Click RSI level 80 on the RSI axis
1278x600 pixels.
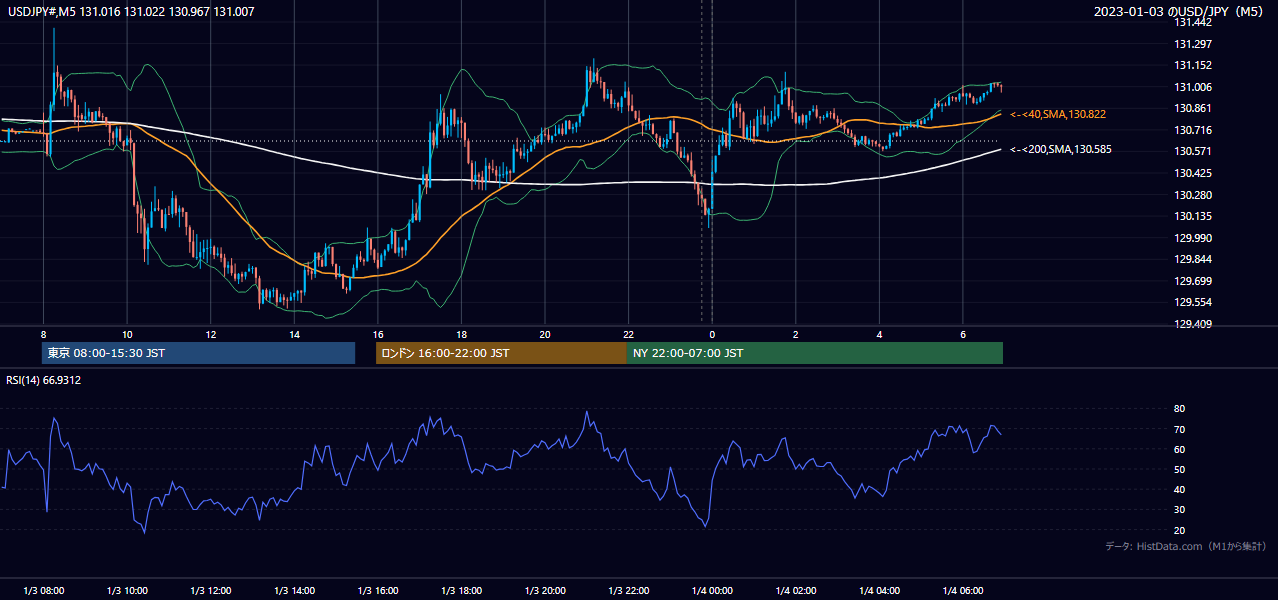(1180, 409)
